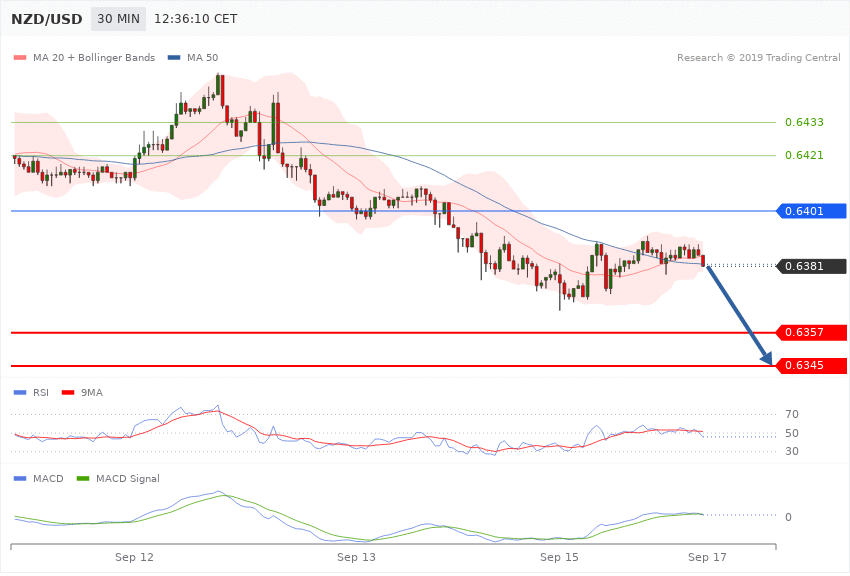
Task: Click the MACD Signal legend label
Action: coord(128,478)
